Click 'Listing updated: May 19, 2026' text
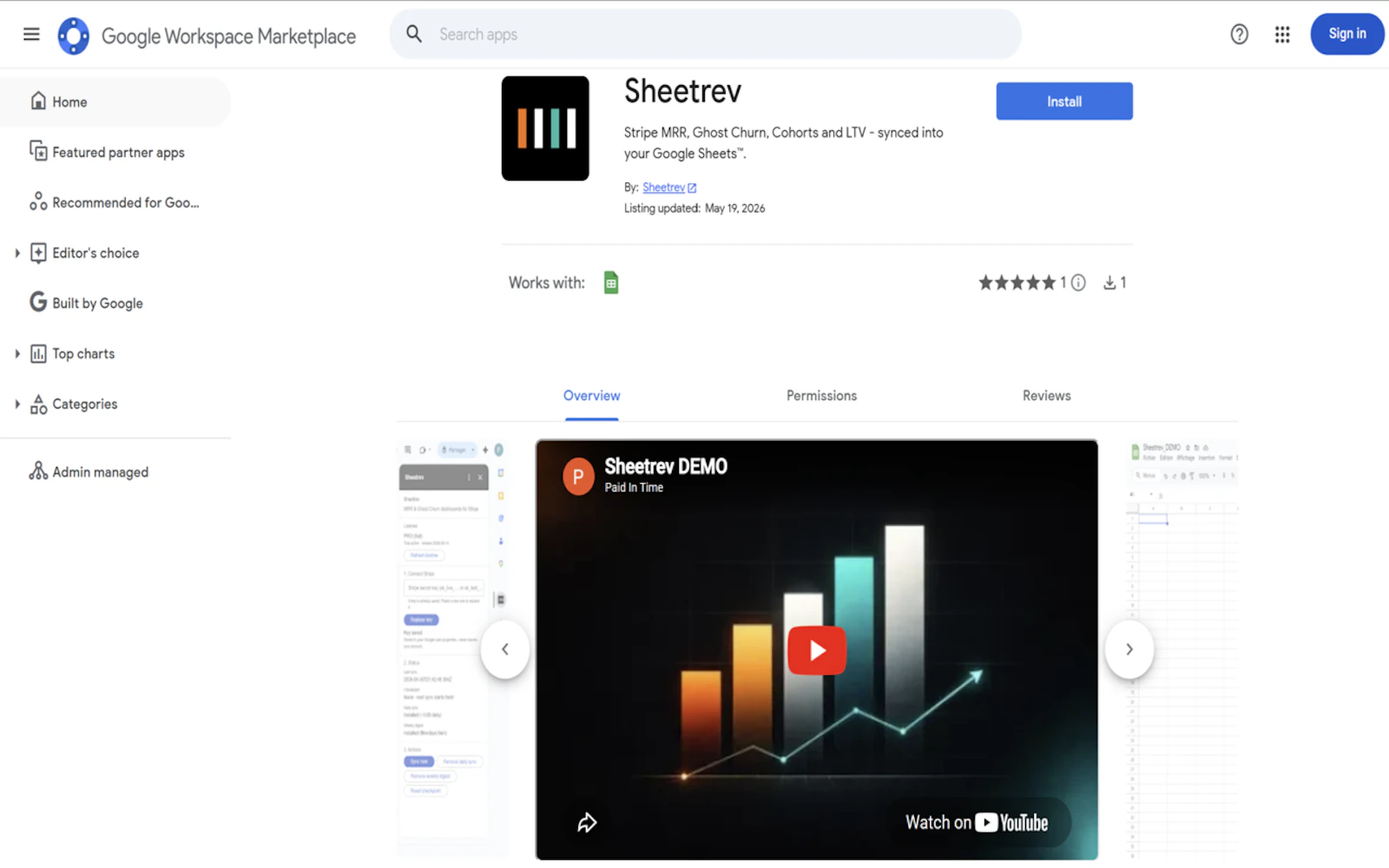 tap(694, 208)
